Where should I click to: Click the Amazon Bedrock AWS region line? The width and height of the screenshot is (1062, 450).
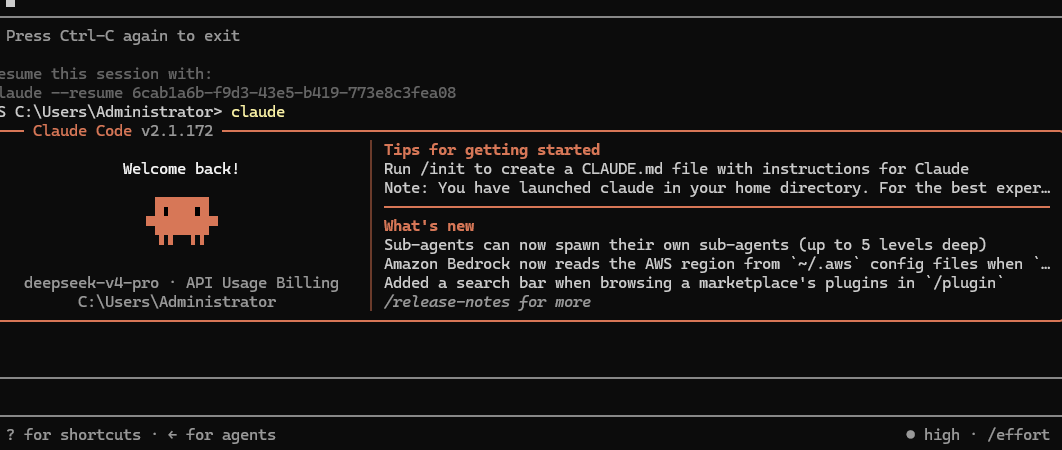point(717,264)
